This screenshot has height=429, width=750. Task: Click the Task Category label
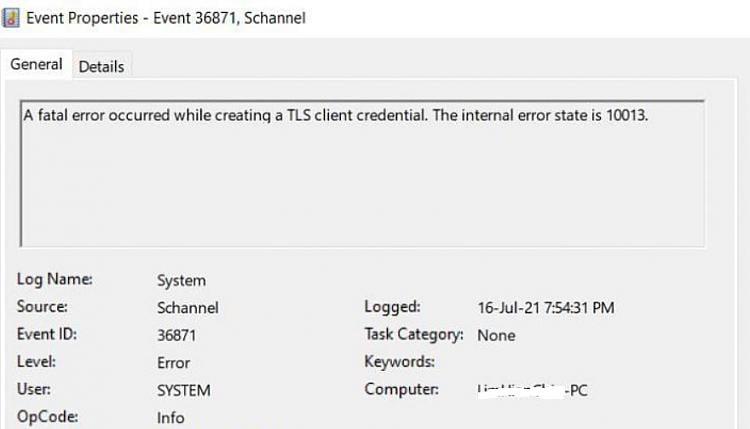[414, 335]
